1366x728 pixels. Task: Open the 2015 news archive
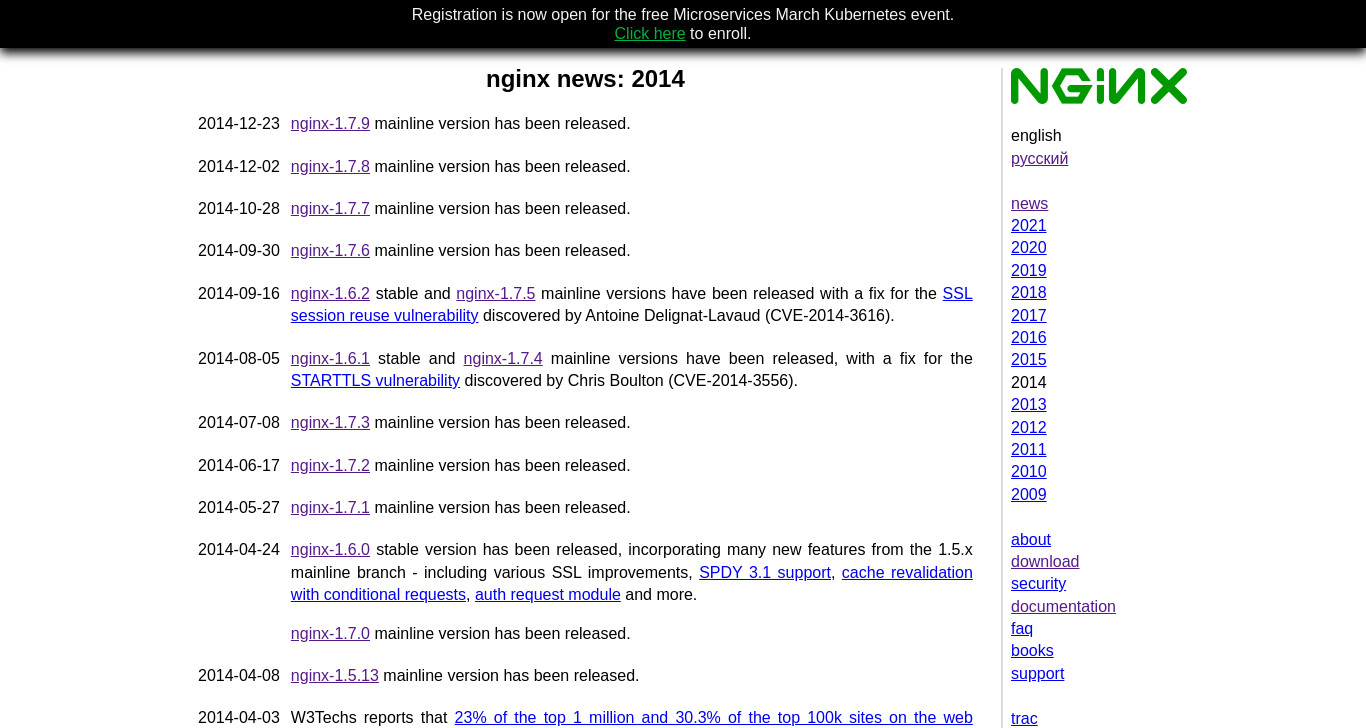[1028, 360]
